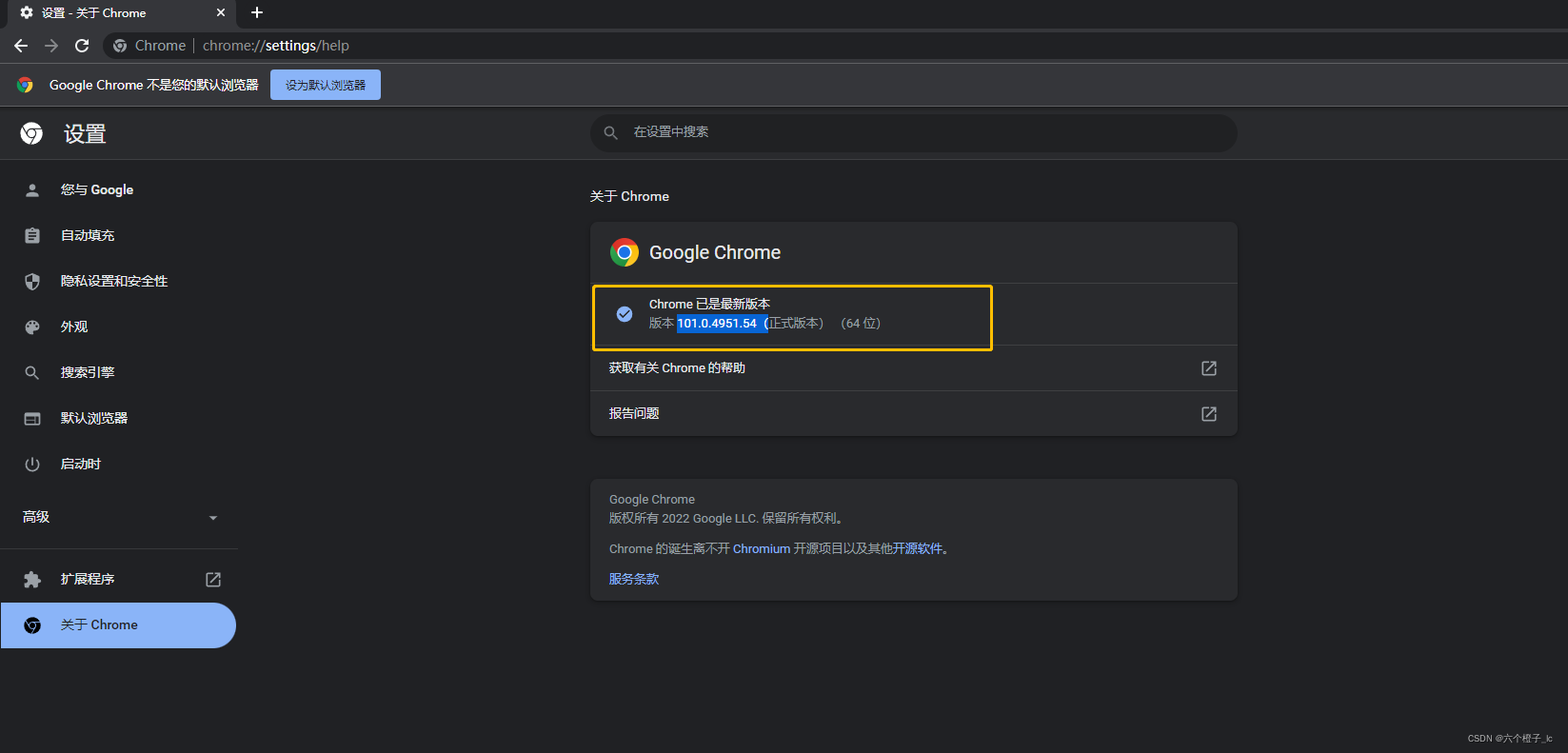
Task: Click Chrome logo in the default browser infobar
Action: 25,85
